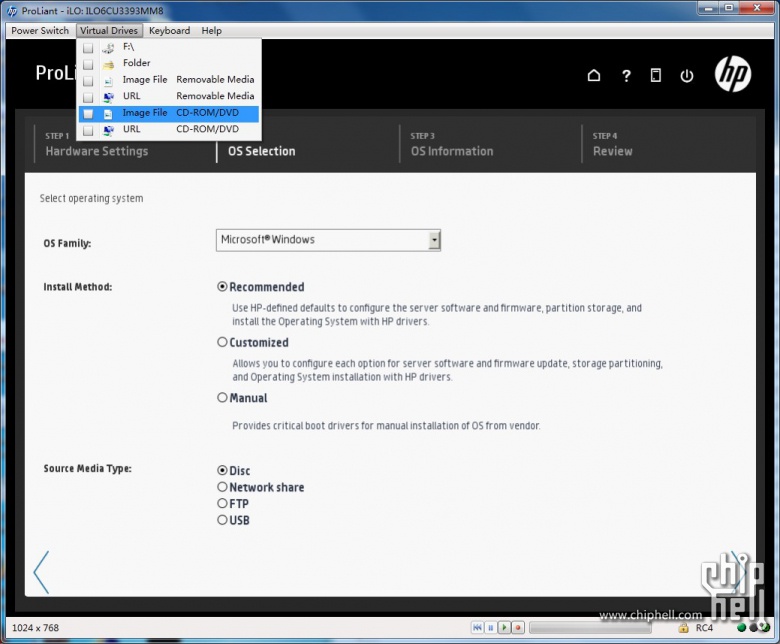
Task: Go to Step 4 Review
Action: (612, 144)
